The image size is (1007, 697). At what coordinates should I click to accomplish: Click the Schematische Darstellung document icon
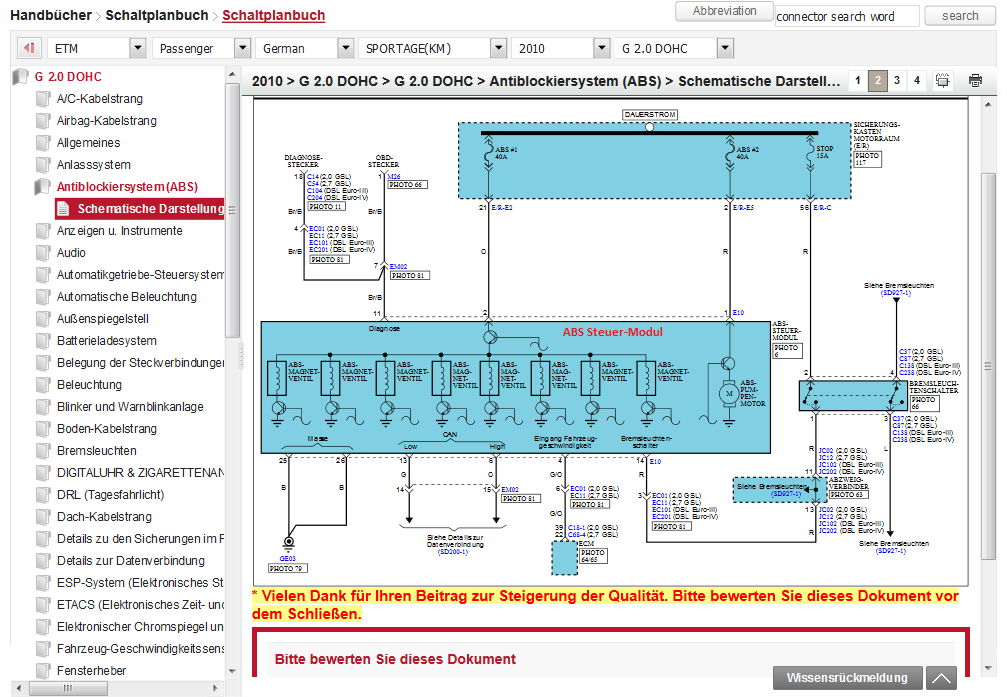64,209
